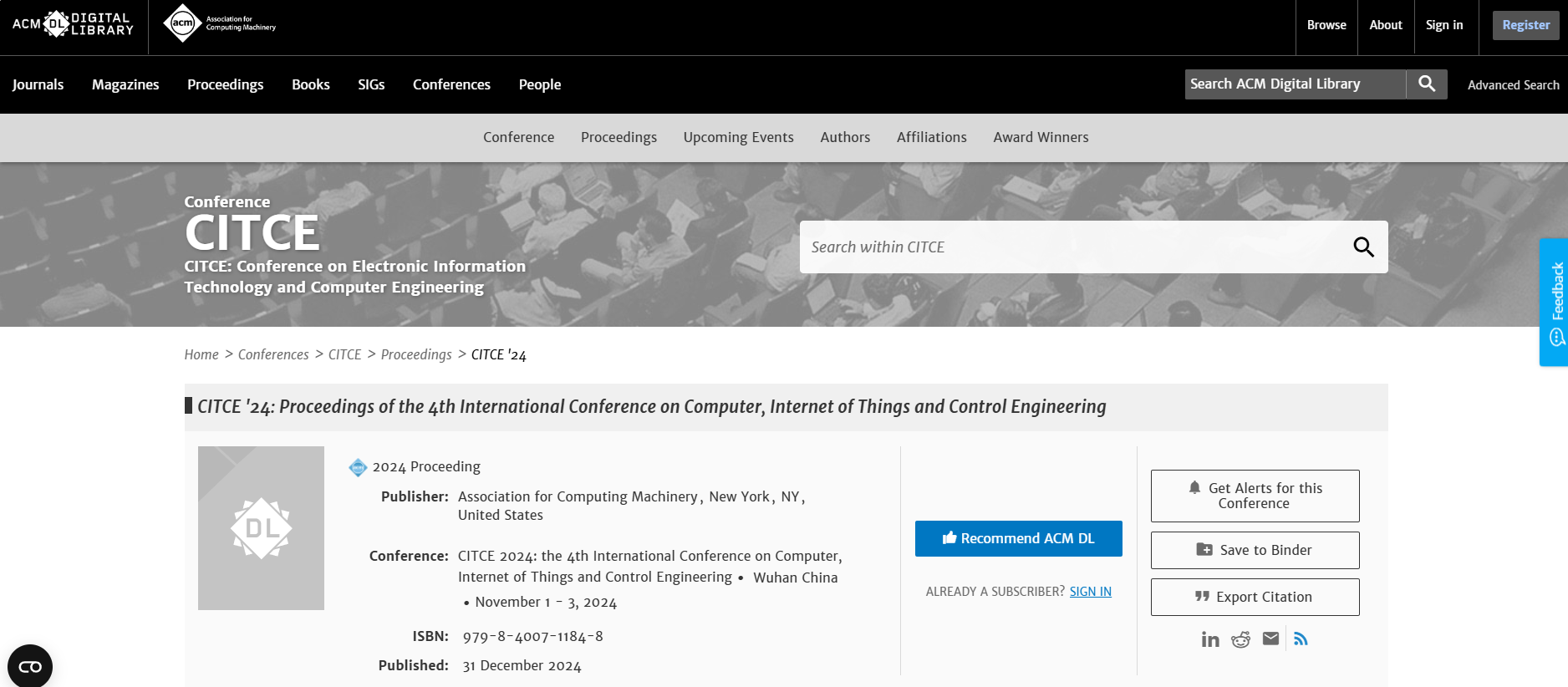Open the RSS feed icon
This screenshot has height=687, width=1568.
pyautogui.click(x=1301, y=639)
